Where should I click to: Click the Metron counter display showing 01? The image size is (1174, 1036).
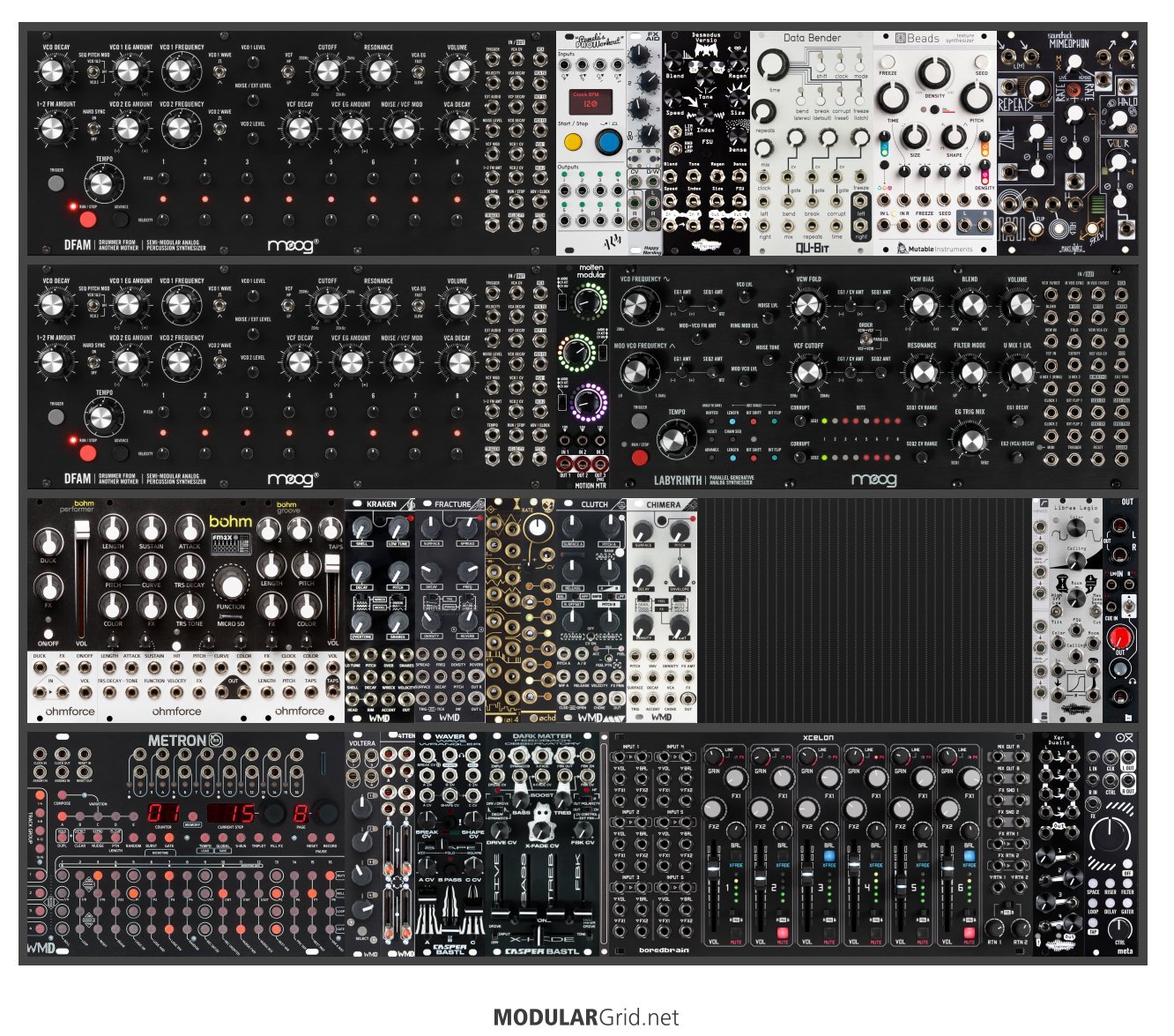pyautogui.click(x=164, y=815)
